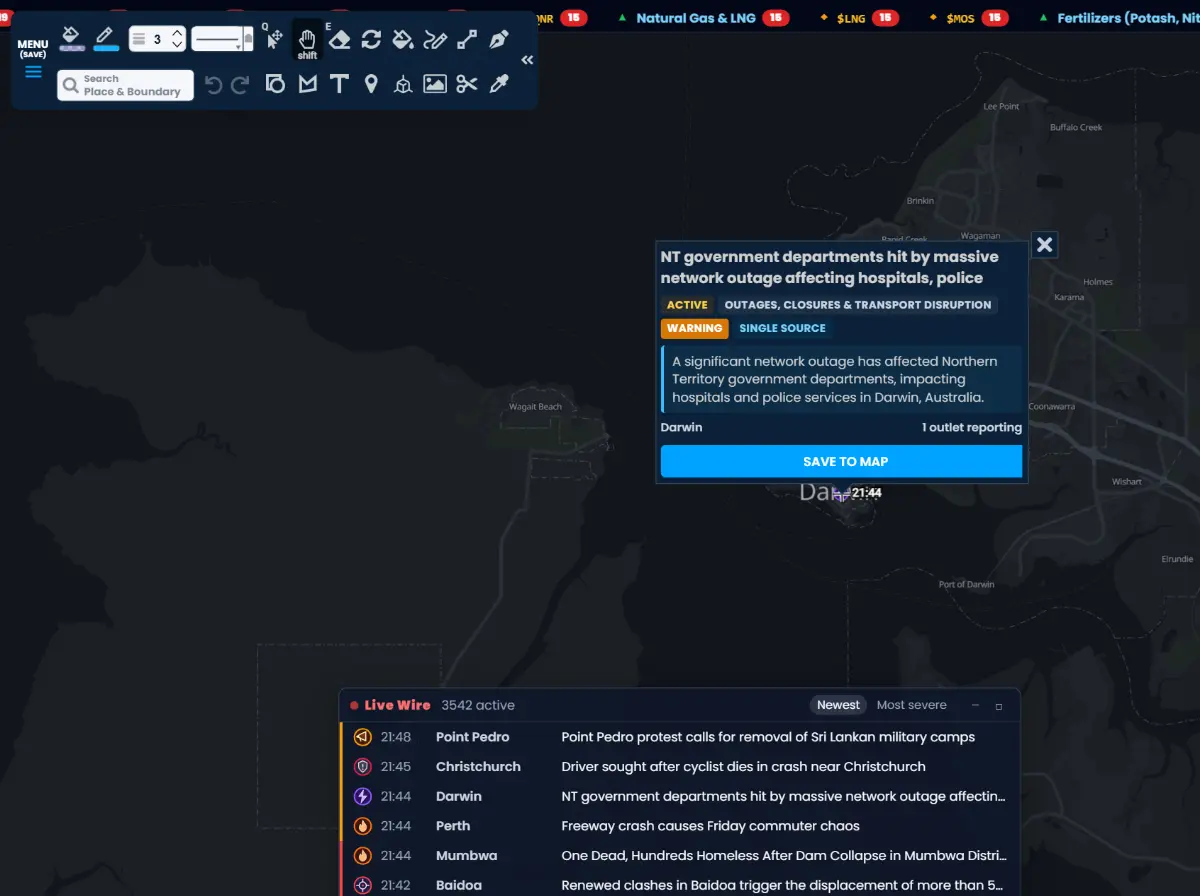1200x896 pixels.
Task: Open the line style dropdown
Action: 222,39
